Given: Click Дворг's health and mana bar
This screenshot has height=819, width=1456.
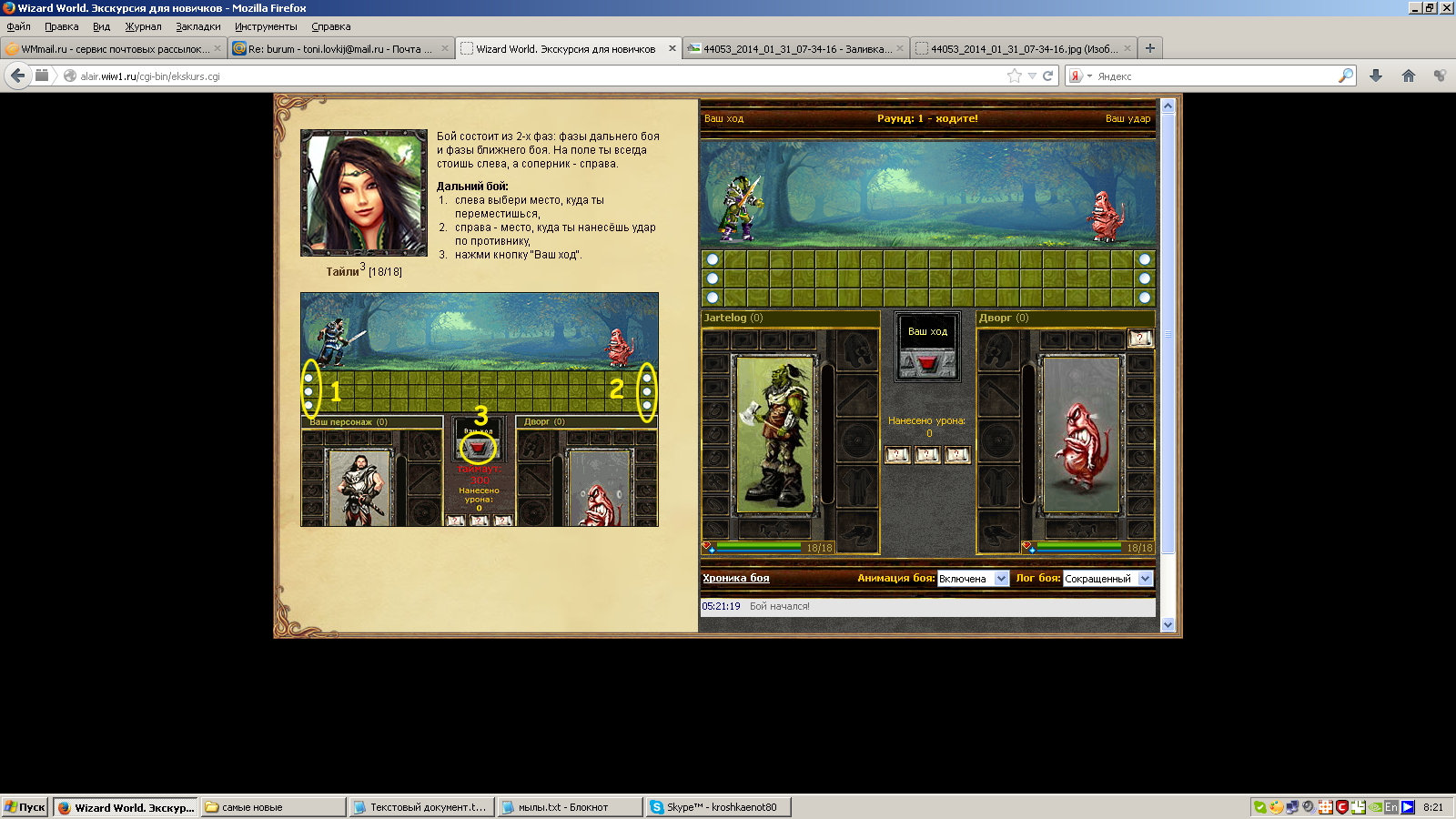Looking at the screenshot, I should pyautogui.click(x=1088, y=547).
